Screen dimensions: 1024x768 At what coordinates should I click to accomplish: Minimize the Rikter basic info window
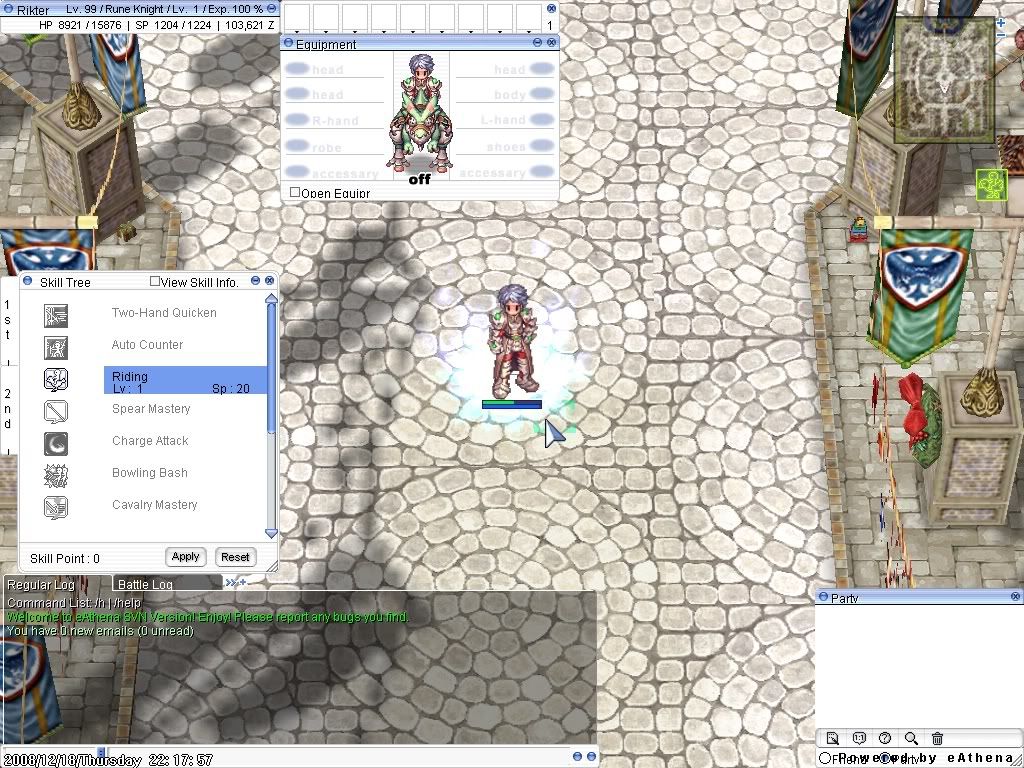pos(272,9)
